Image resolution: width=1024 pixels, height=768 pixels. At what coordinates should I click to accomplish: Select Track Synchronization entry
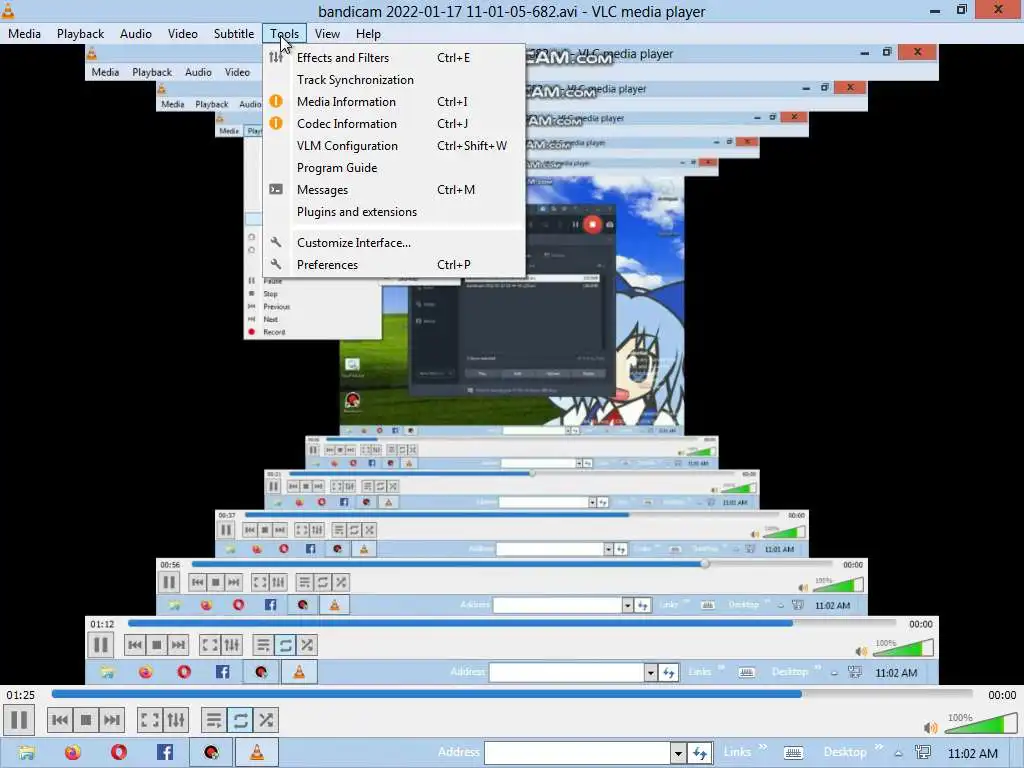tap(394, 80)
